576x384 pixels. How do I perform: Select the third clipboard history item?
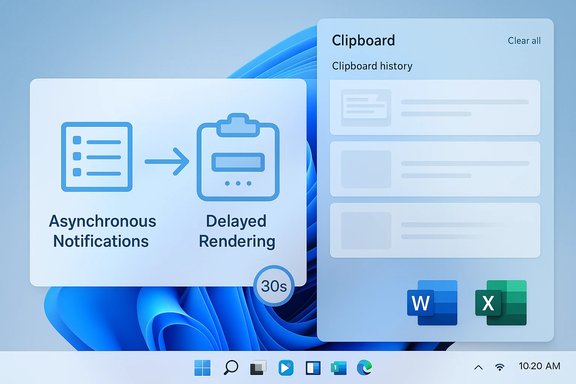[435, 230]
